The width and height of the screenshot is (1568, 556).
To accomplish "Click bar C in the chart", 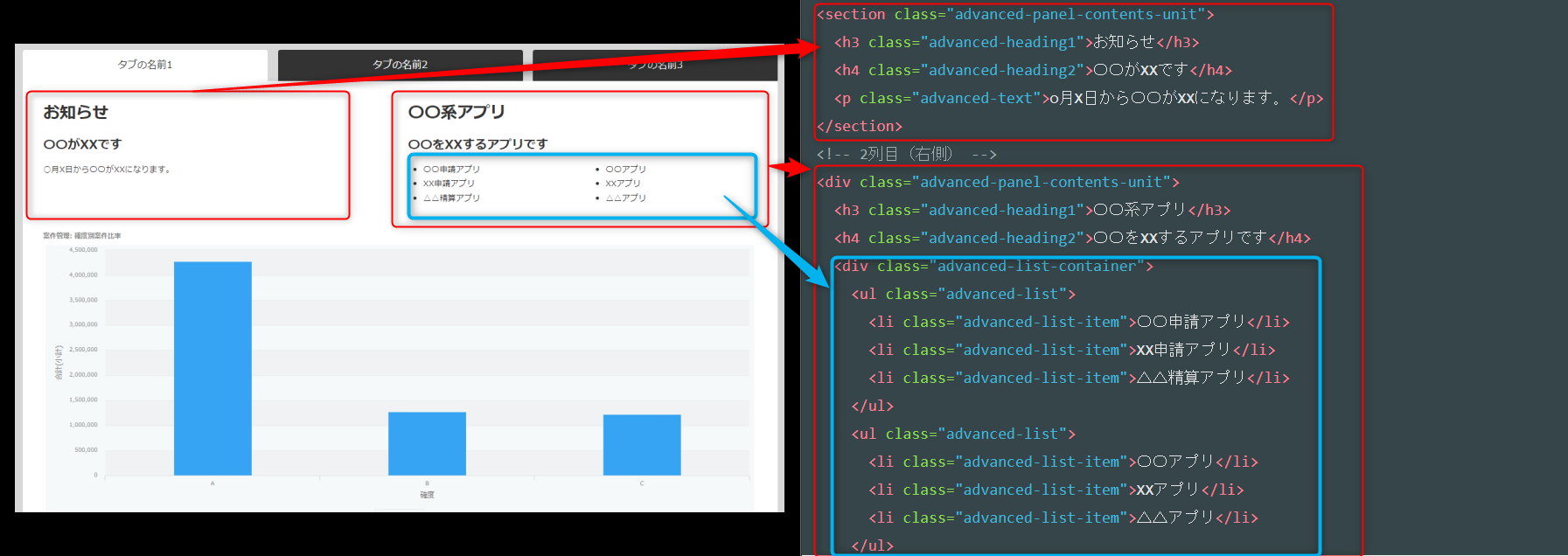I will click(642, 445).
